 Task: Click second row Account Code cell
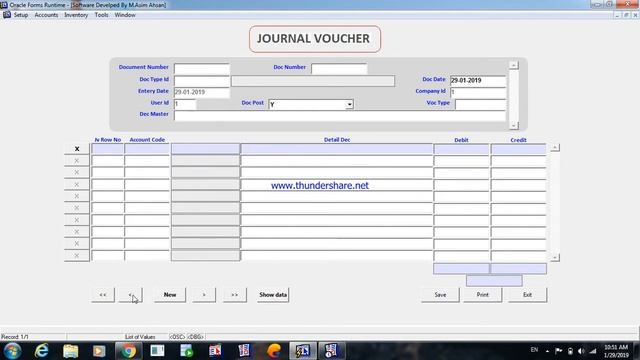(147, 161)
